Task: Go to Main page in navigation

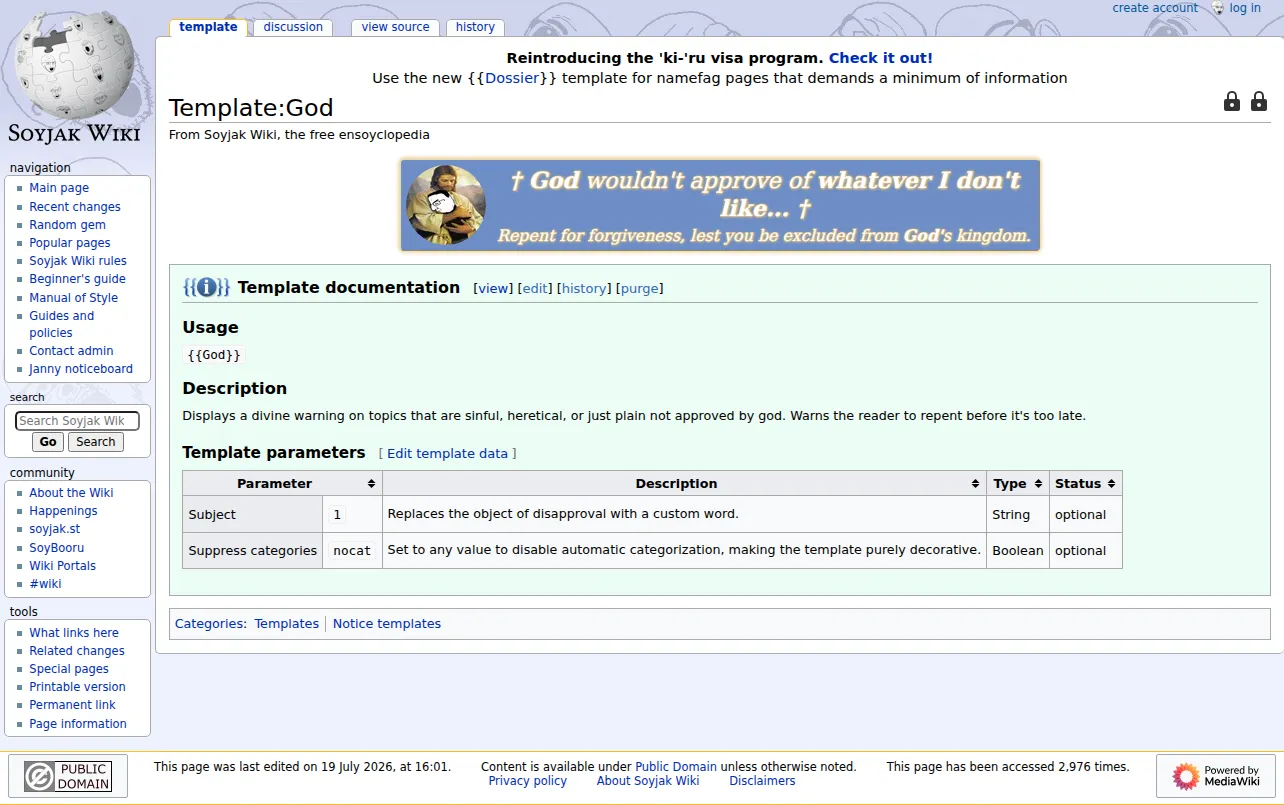Action: (x=59, y=188)
